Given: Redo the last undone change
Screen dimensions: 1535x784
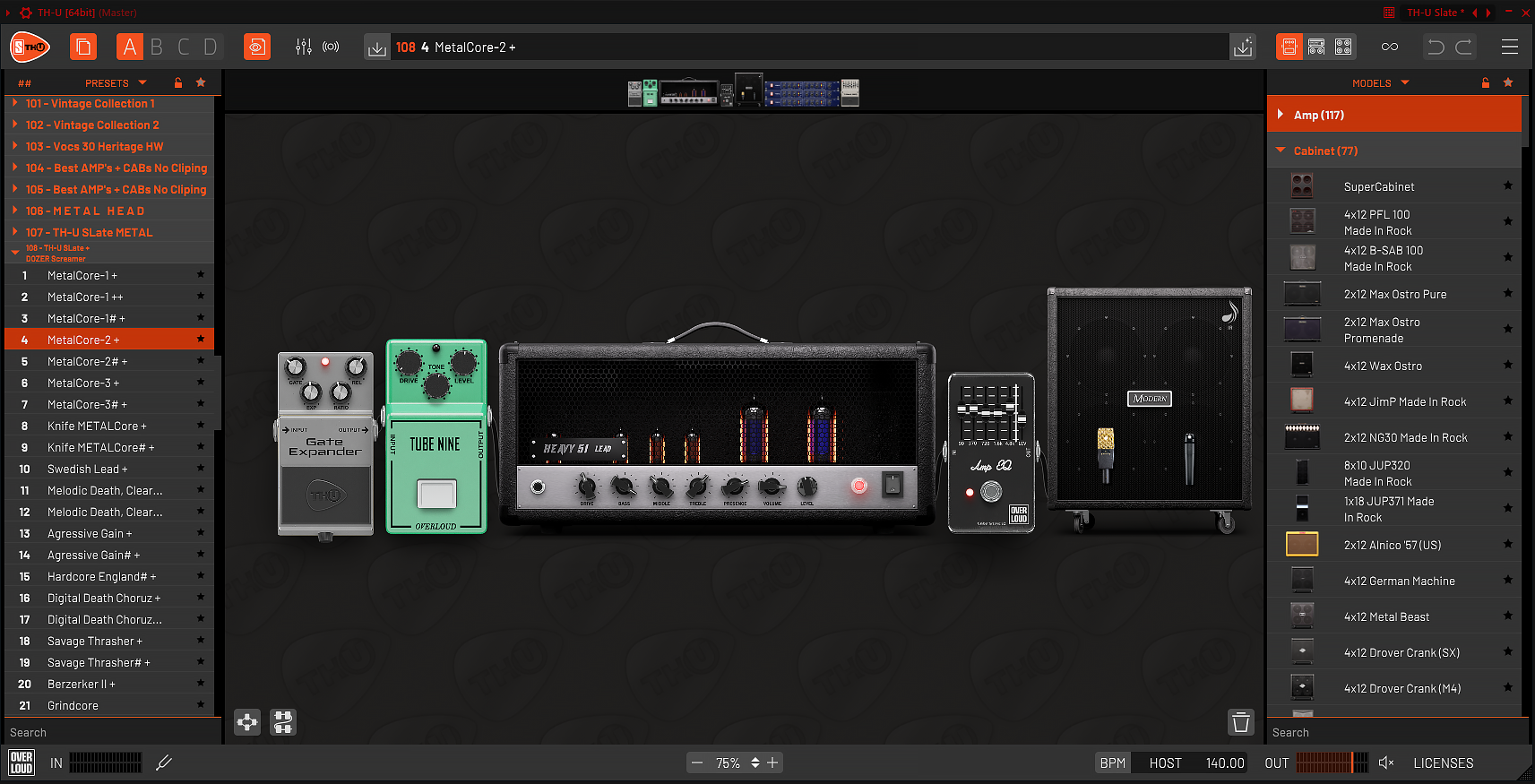Looking at the screenshot, I should [1463, 47].
